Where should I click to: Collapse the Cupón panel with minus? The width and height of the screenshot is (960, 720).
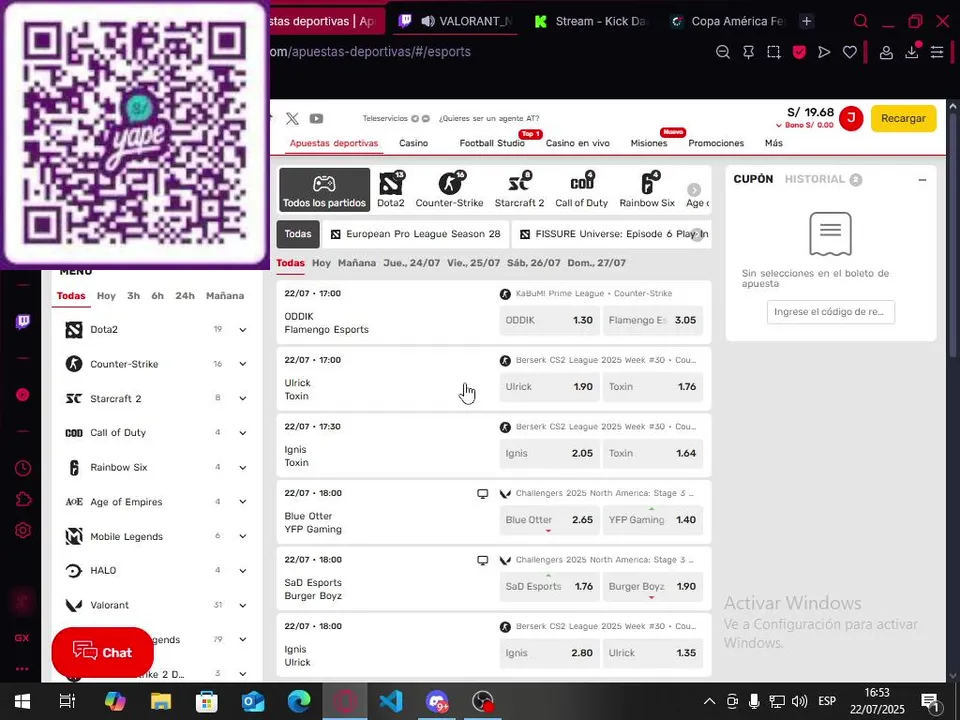[922, 180]
